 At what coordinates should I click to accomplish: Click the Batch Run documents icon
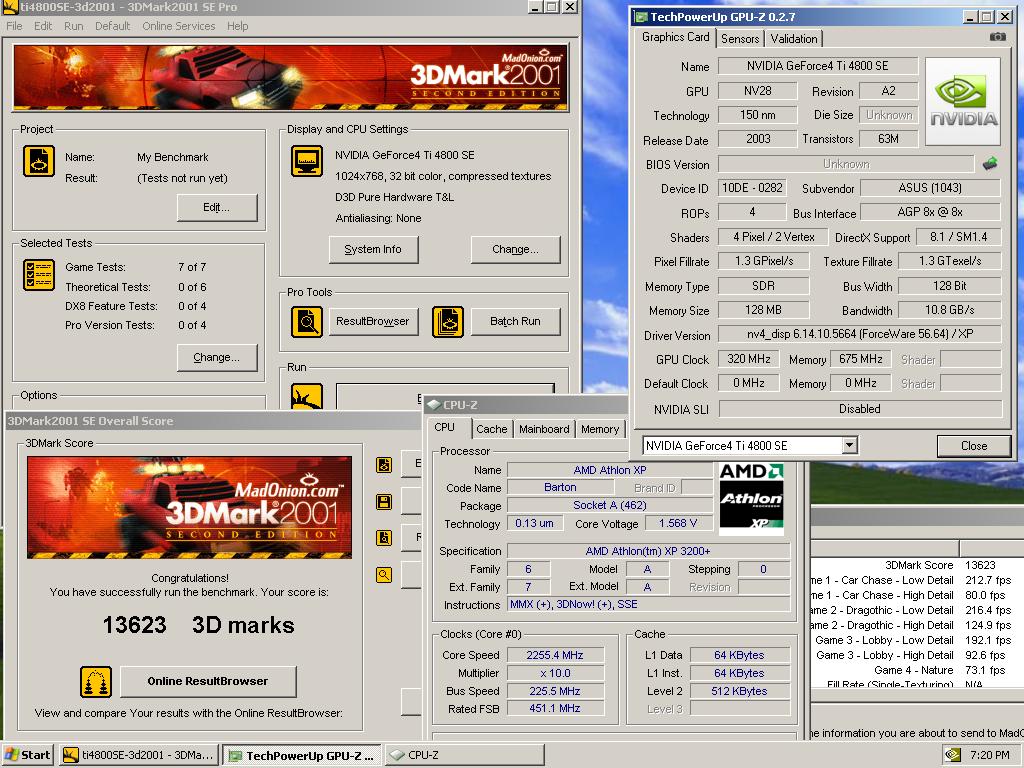click(x=448, y=321)
